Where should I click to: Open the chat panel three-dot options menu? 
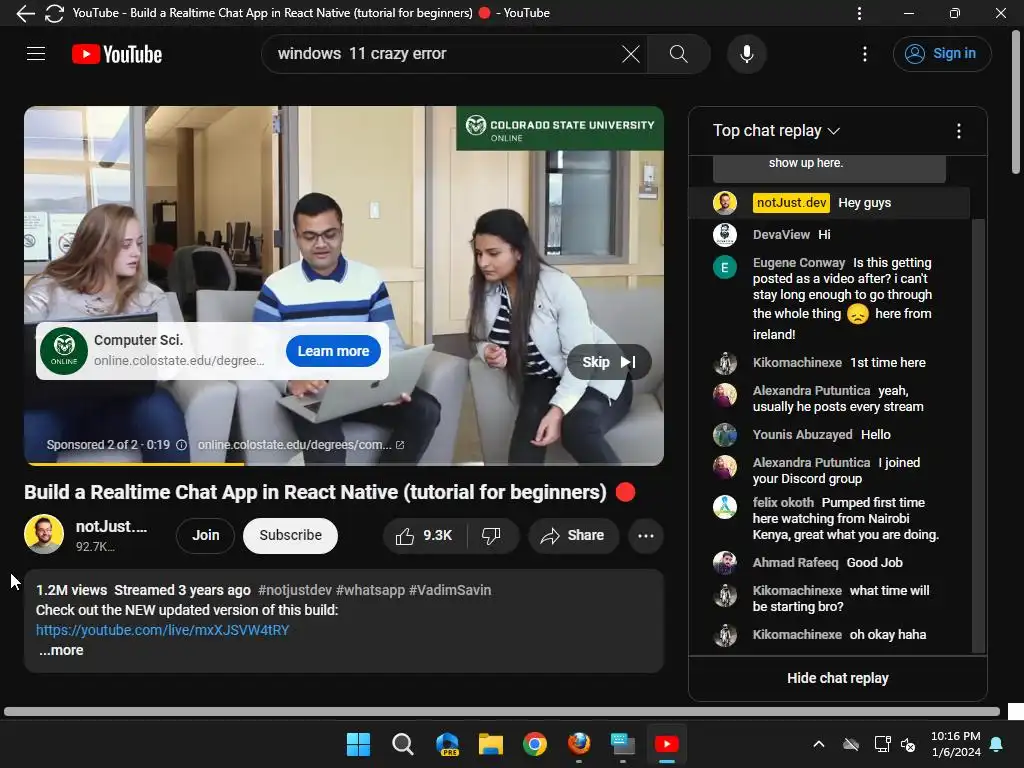959,131
